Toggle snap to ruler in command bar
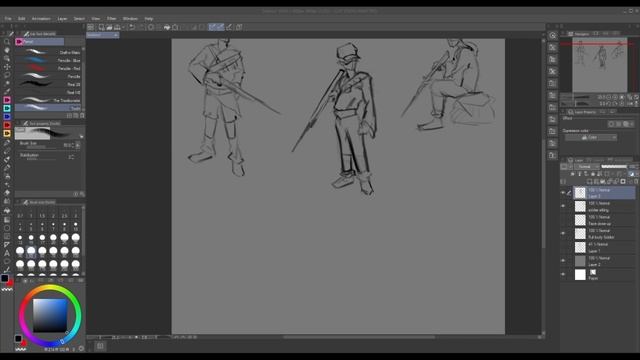Image resolution: width=640 pixels, height=360 pixels. [x=212, y=27]
